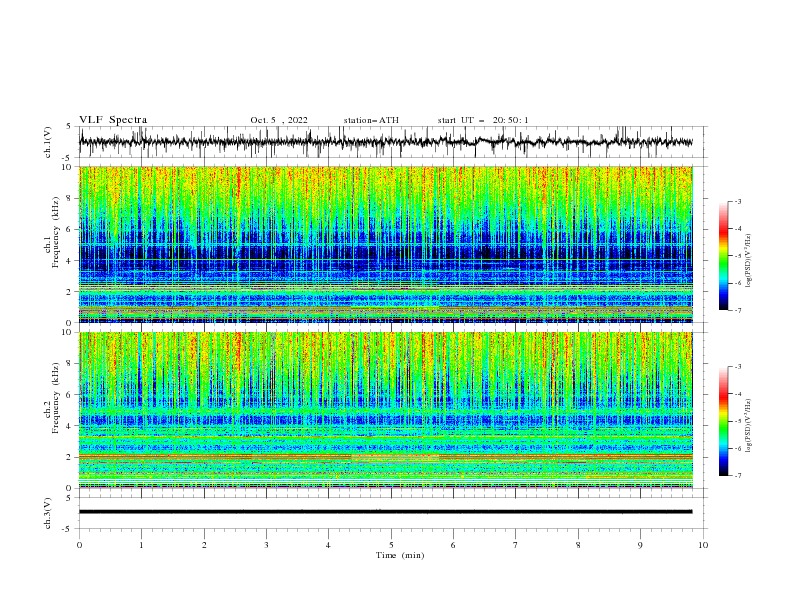Click the "-3" tick on lower color bar
The height and width of the screenshot is (612, 792).
(x=737, y=367)
